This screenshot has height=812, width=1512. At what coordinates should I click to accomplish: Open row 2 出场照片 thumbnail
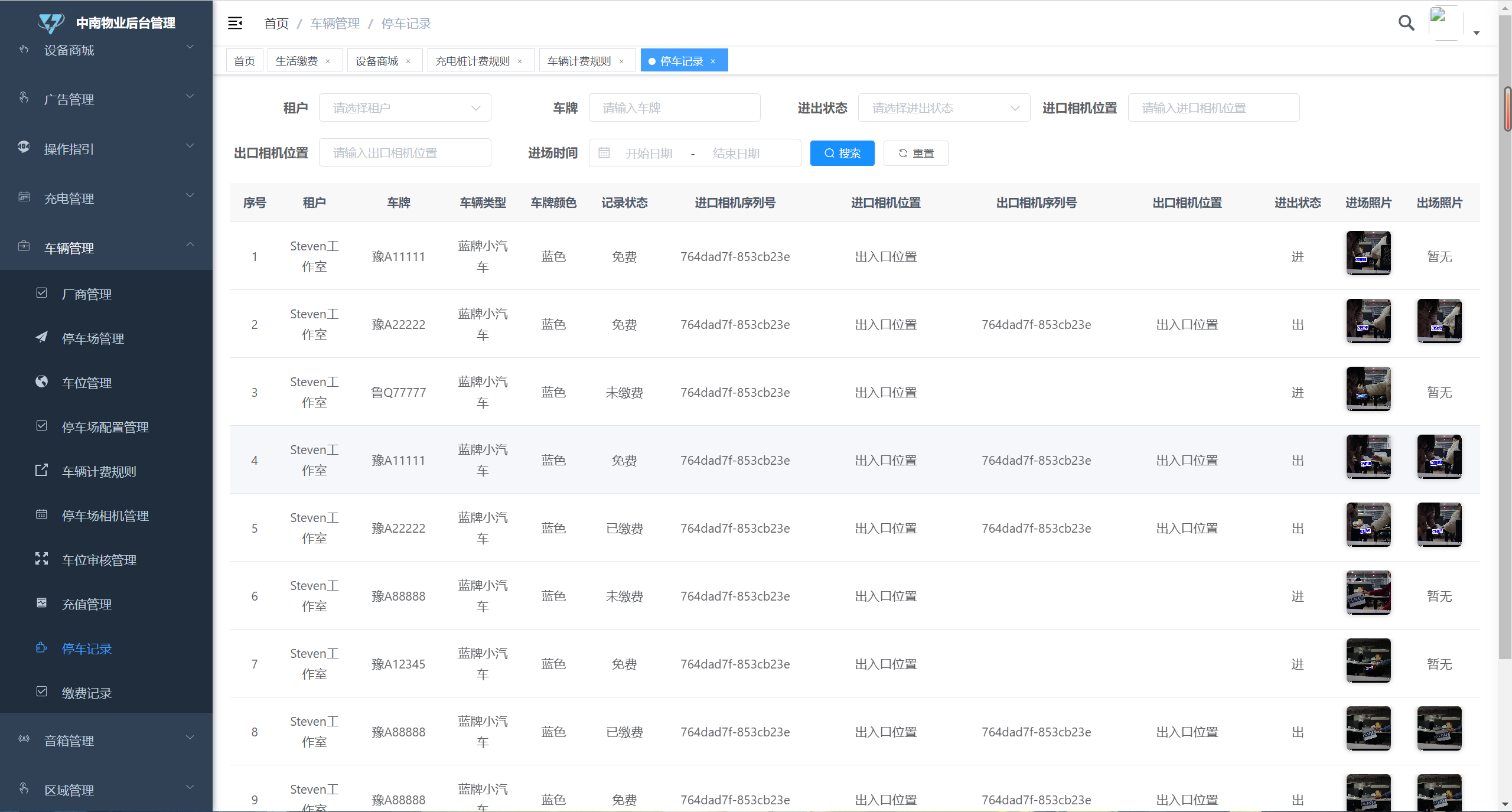pos(1439,321)
